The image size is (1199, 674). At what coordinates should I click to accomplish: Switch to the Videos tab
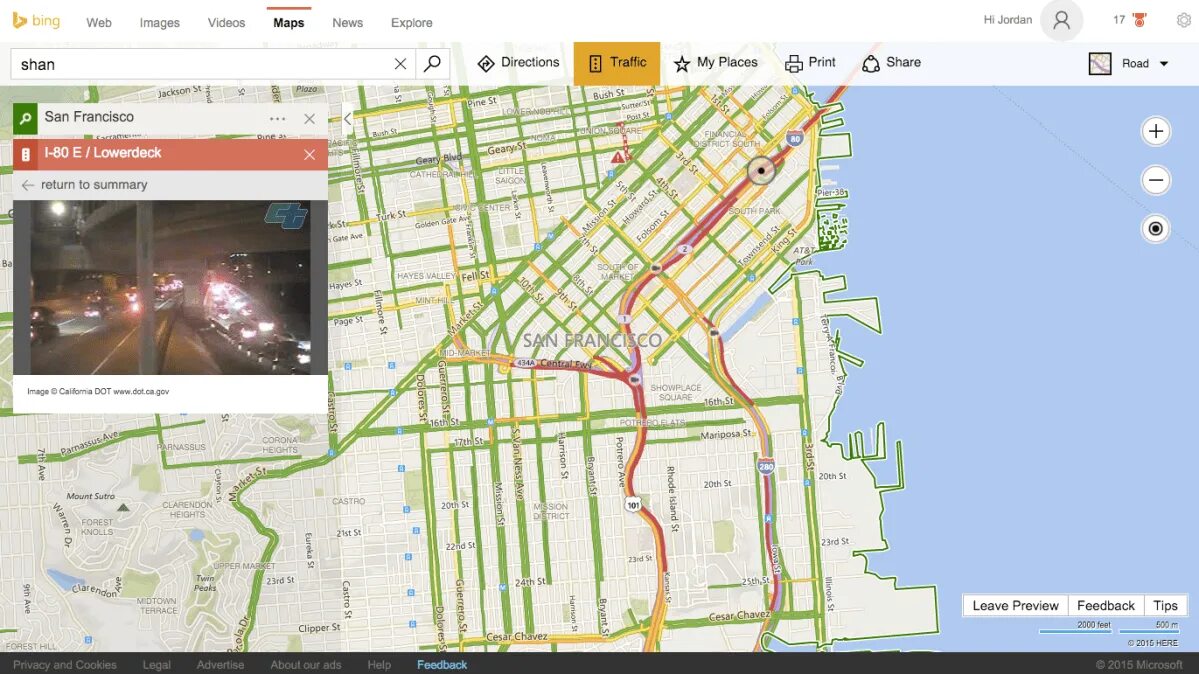click(226, 23)
